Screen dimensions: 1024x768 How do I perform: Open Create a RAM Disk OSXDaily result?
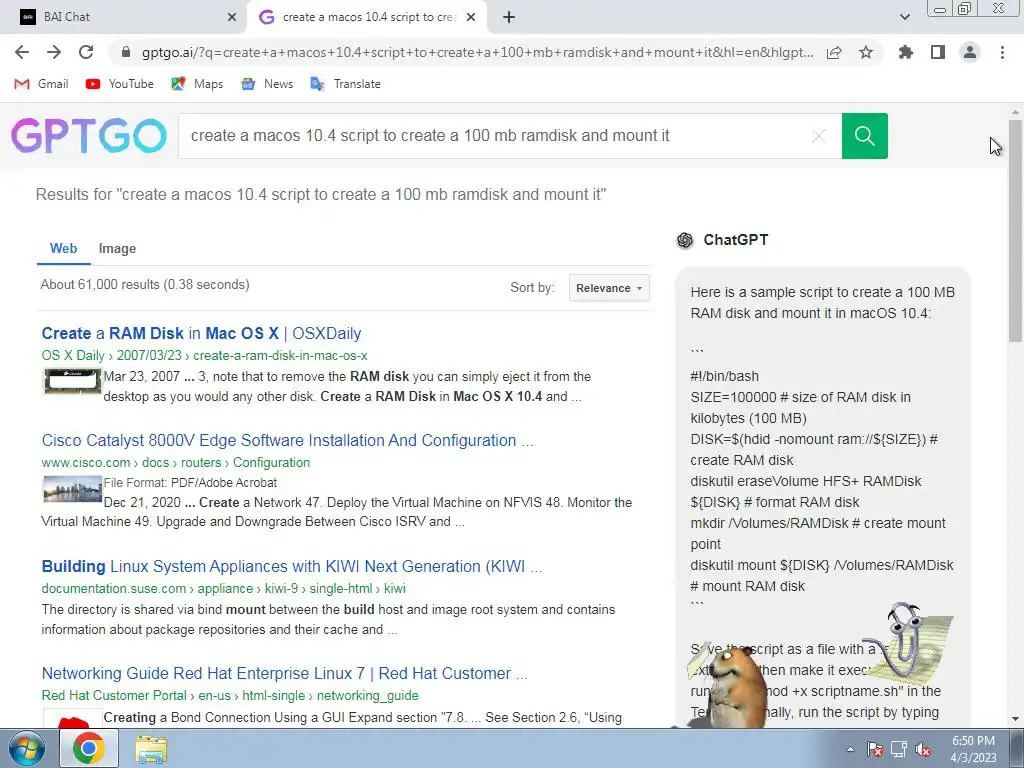tap(201, 333)
